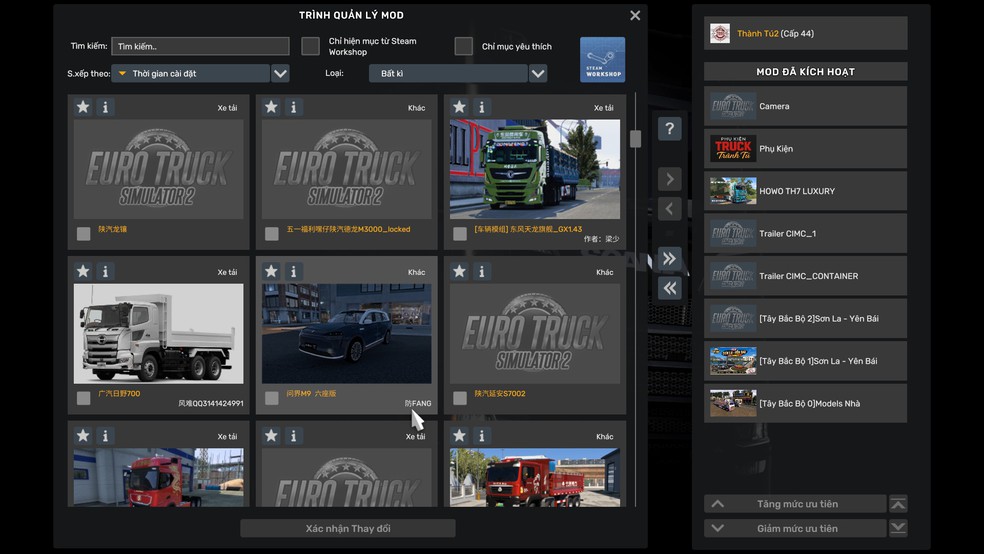This screenshot has height=554, width=984.
Task: Star the red tractor truck mod in the bottom row
Action: (83, 436)
